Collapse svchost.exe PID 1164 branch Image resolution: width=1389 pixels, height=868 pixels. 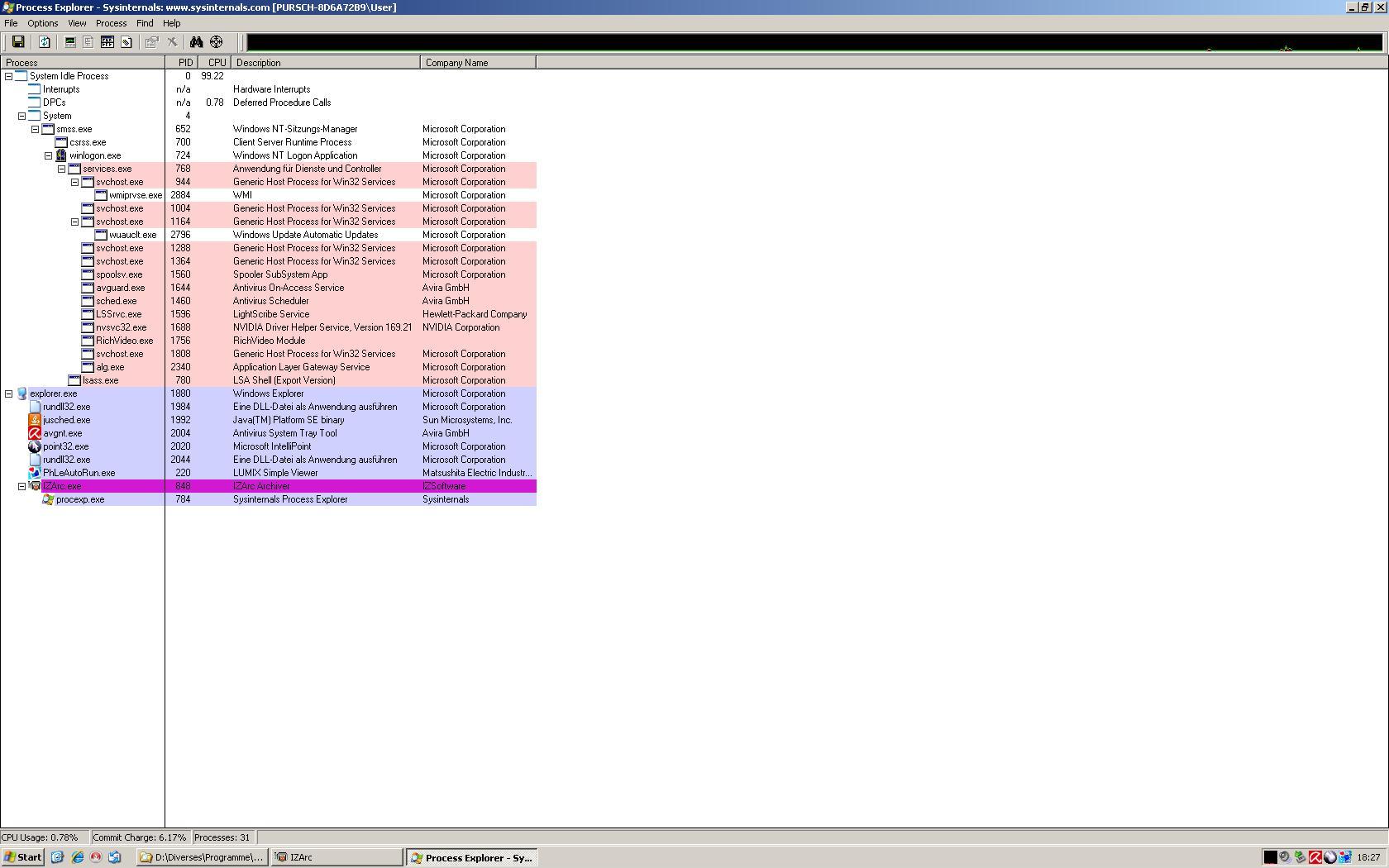74,222
